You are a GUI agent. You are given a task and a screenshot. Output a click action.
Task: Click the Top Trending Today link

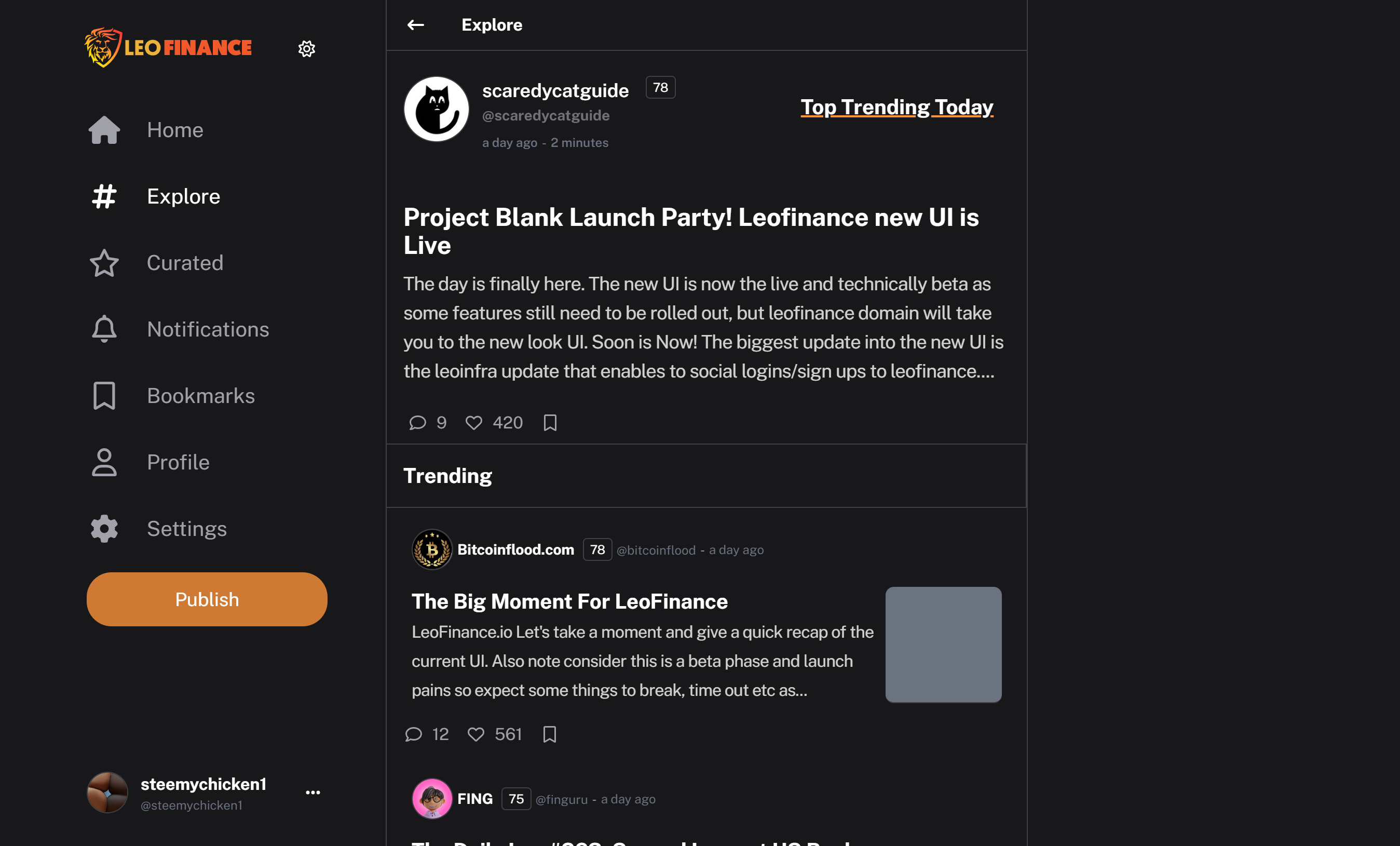coord(897,108)
